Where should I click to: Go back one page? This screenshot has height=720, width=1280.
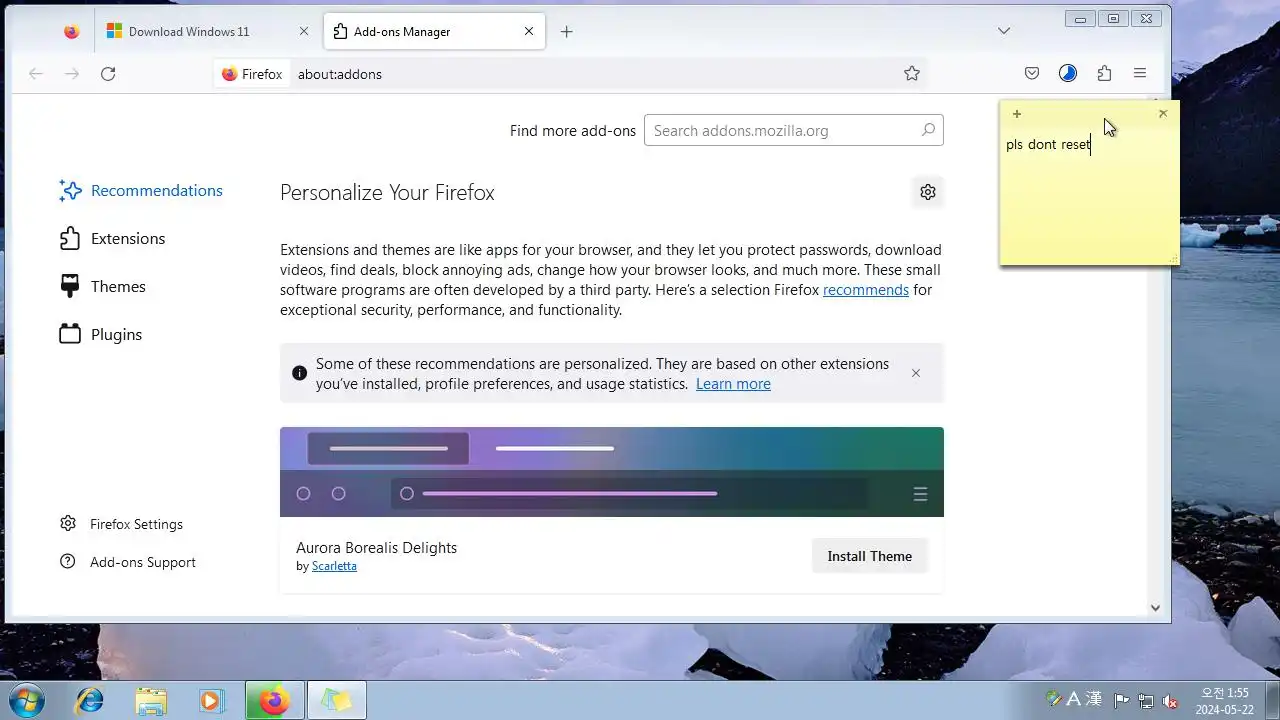click(36, 73)
